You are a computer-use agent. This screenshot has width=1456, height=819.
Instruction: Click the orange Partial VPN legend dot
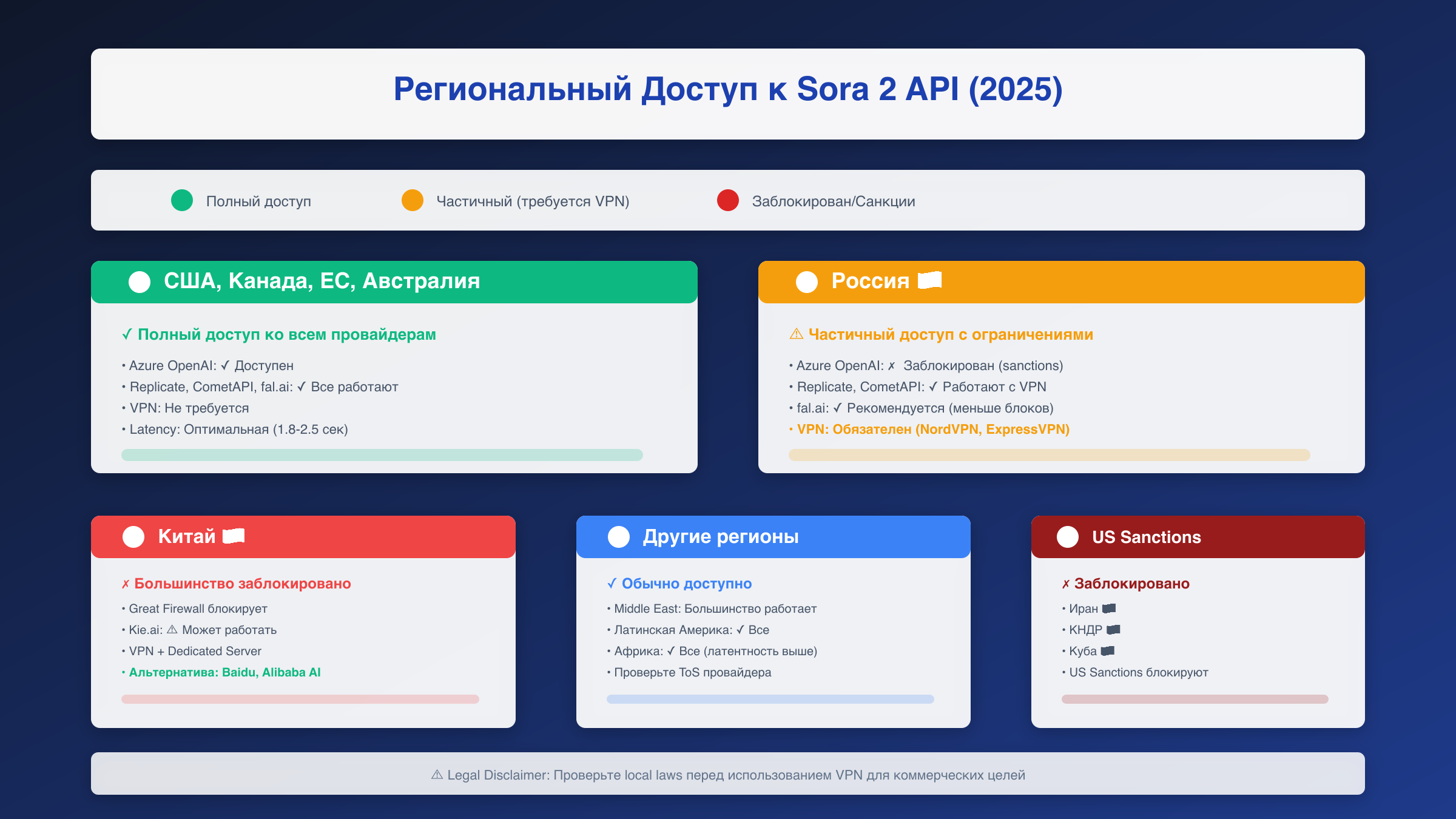413,200
